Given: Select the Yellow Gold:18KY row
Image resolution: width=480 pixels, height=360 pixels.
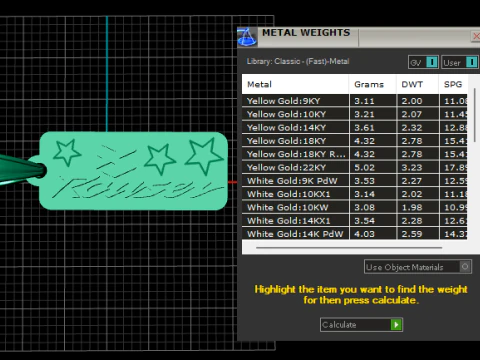Looking at the screenshot, I should click(x=355, y=141).
